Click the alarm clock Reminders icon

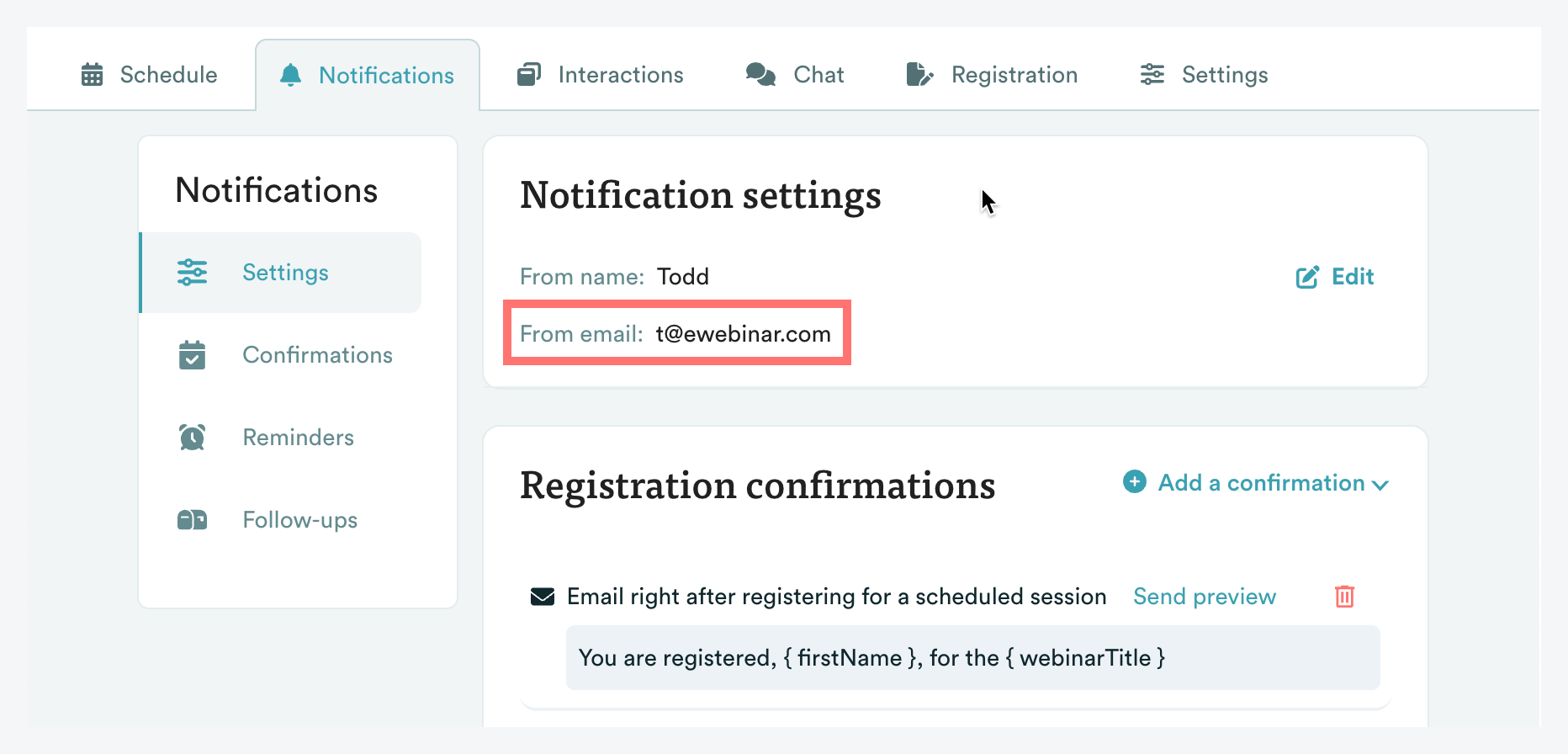pos(192,438)
